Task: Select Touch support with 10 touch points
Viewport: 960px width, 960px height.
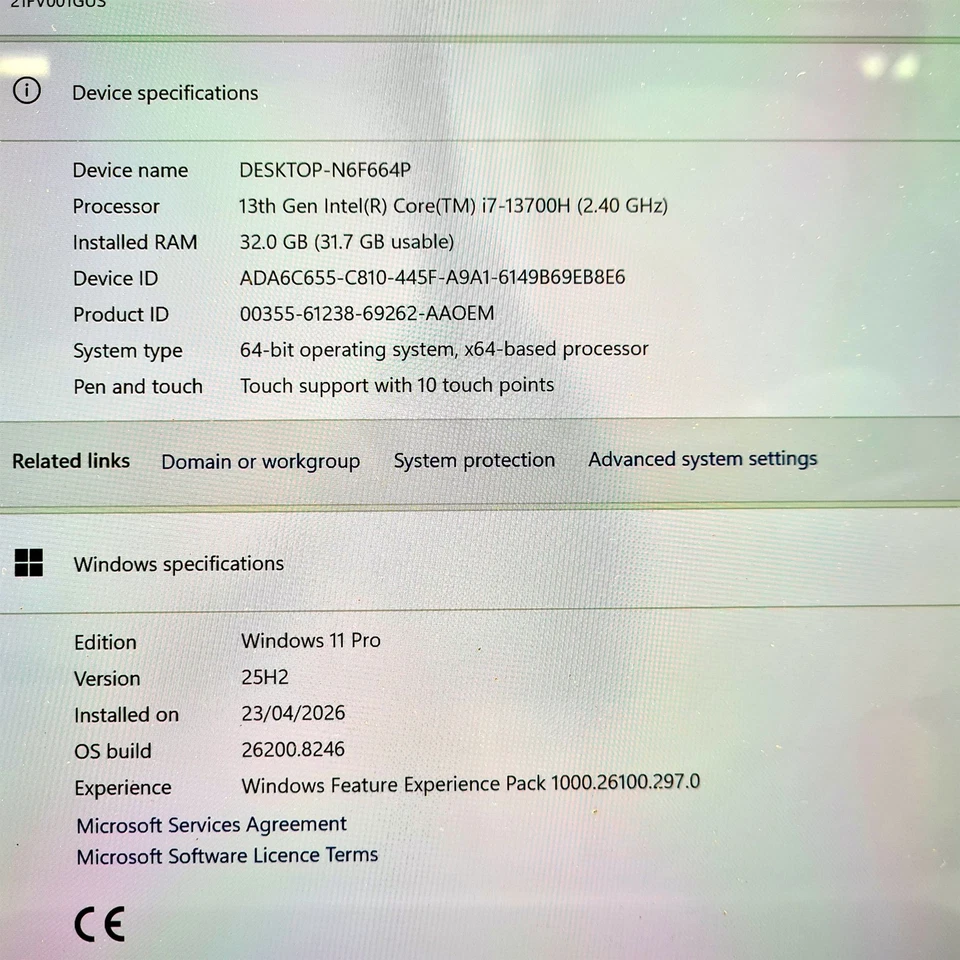Action: (x=397, y=386)
